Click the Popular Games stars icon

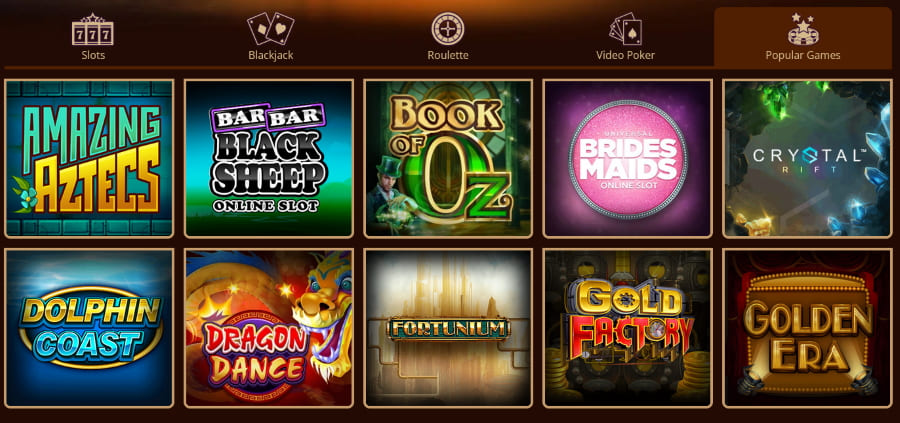click(803, 29)
